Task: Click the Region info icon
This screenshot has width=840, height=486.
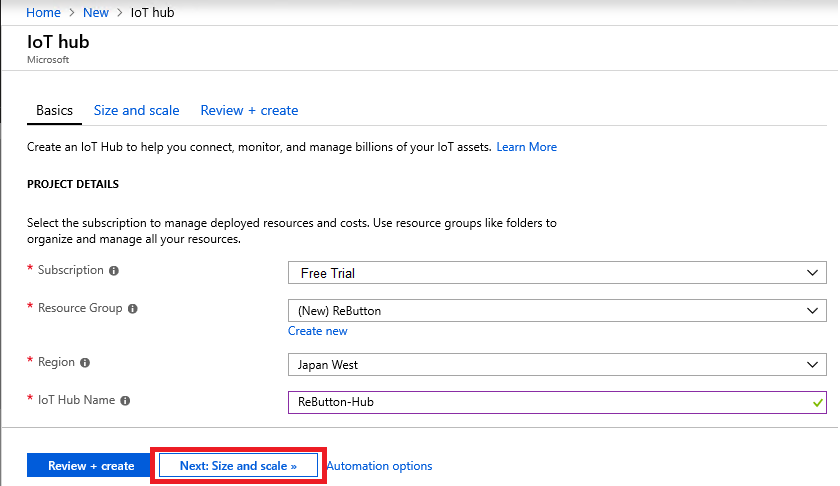Action: point(85,363)
